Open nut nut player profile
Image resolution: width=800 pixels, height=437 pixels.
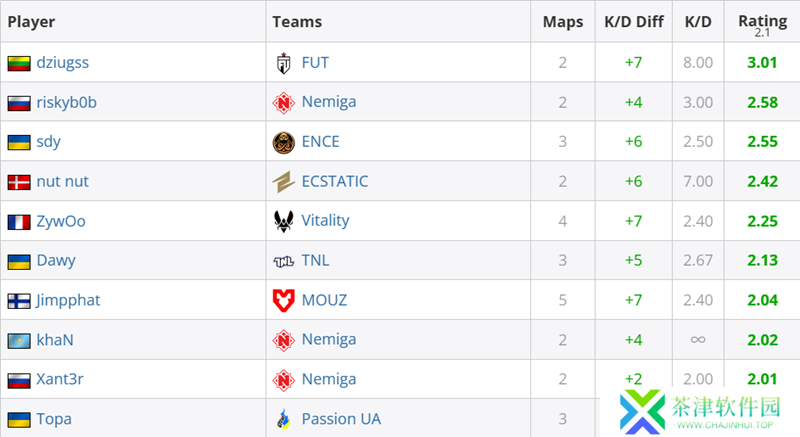(62, 181)
